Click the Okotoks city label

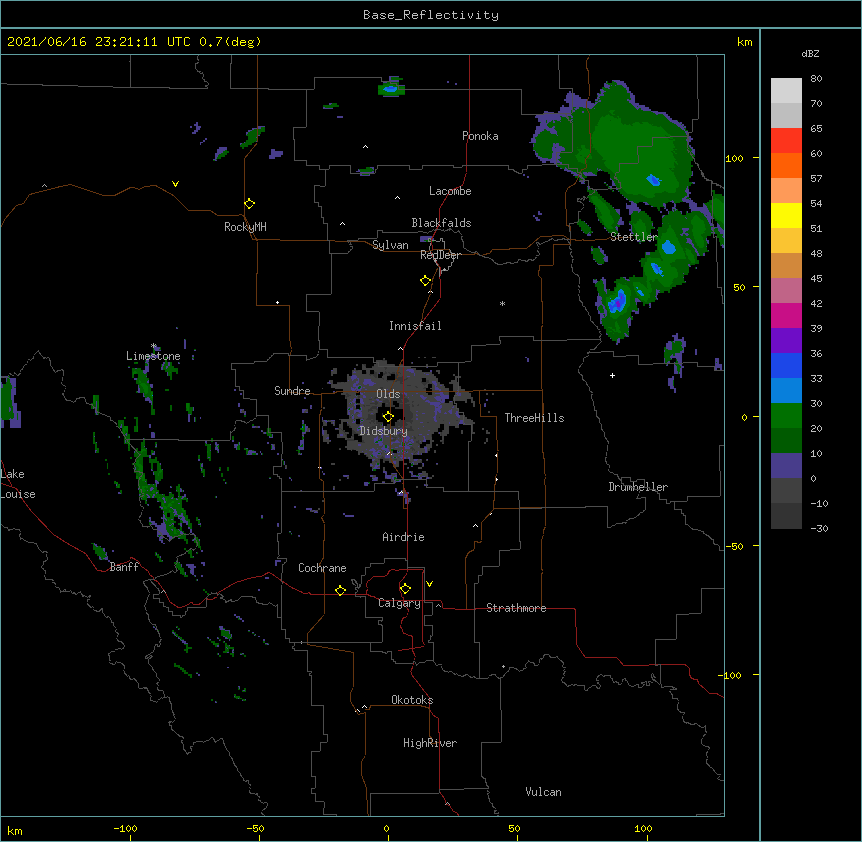412,700
